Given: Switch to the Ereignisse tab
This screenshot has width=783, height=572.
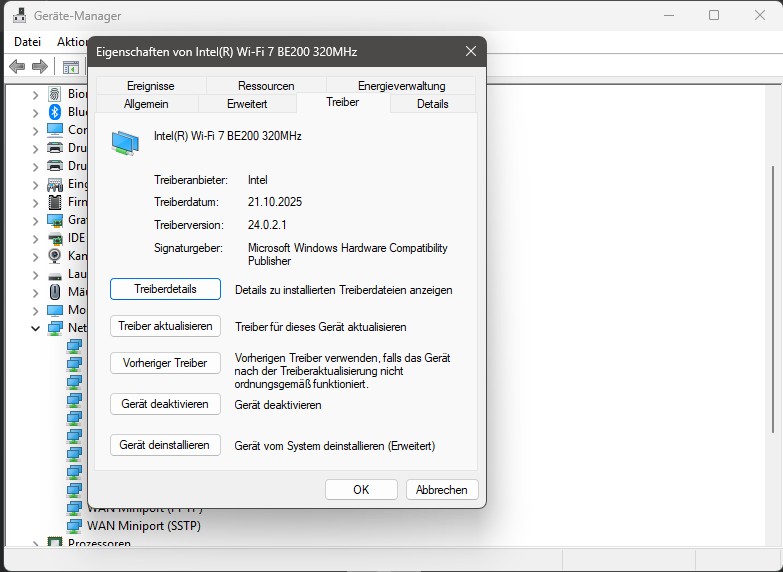Looking at the screenshot, I should pos(151,85).
